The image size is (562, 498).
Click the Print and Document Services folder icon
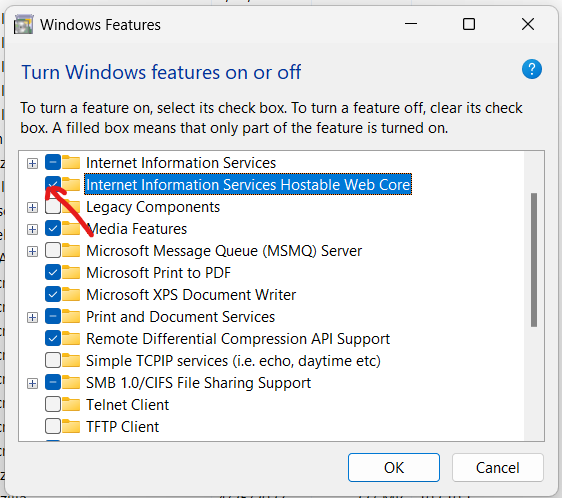(x=71, y=317)
